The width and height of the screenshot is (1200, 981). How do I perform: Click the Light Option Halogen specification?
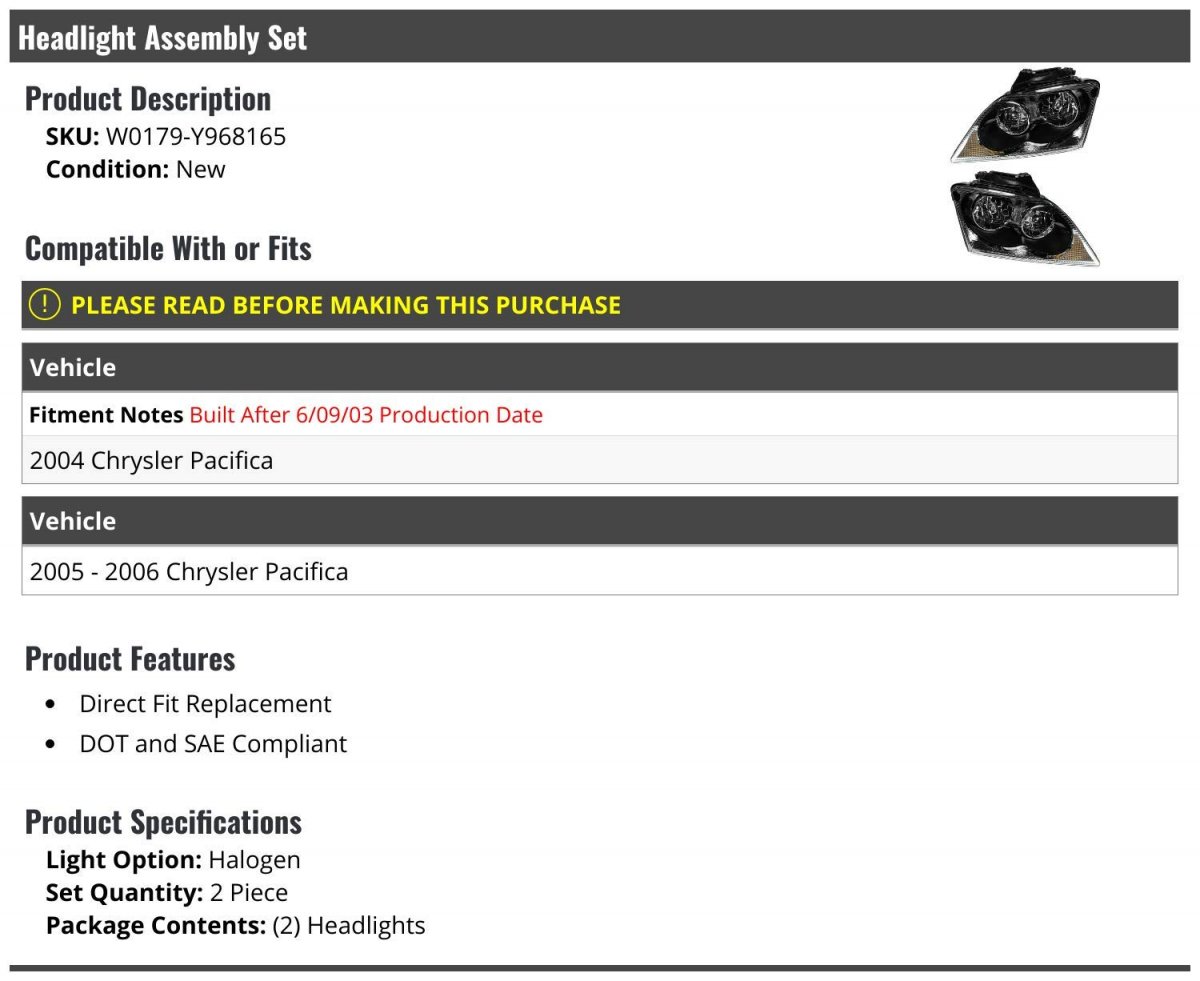pos(173,859)
